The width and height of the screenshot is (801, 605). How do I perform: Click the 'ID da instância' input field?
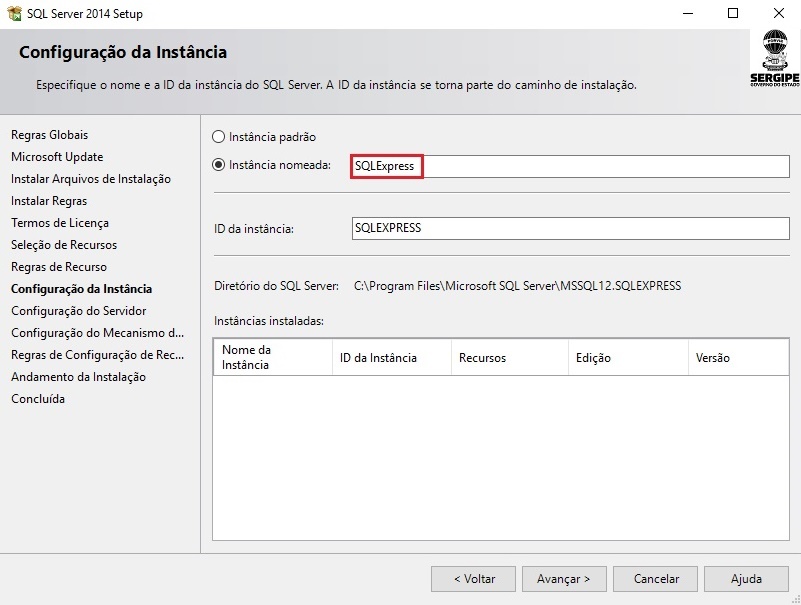click(570, 229)
